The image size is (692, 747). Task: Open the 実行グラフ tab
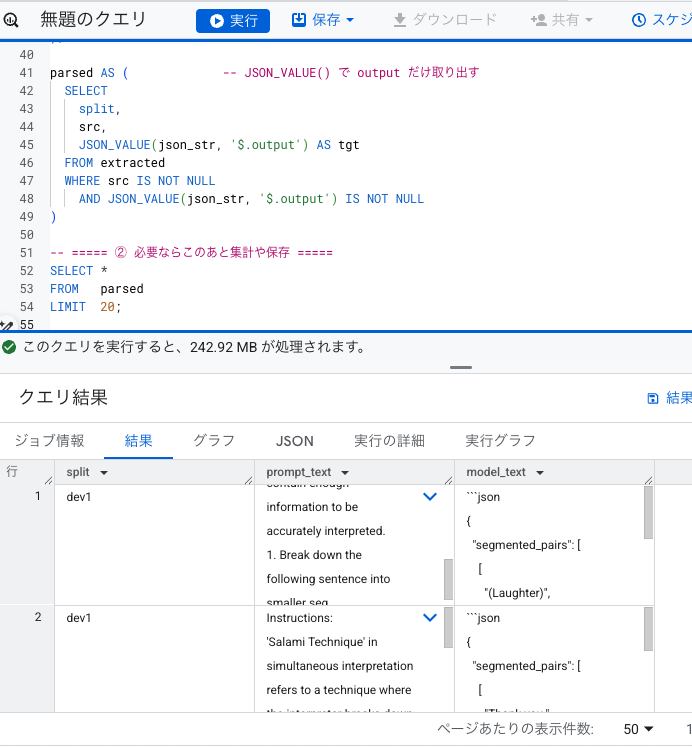click(x=500, y=441)
